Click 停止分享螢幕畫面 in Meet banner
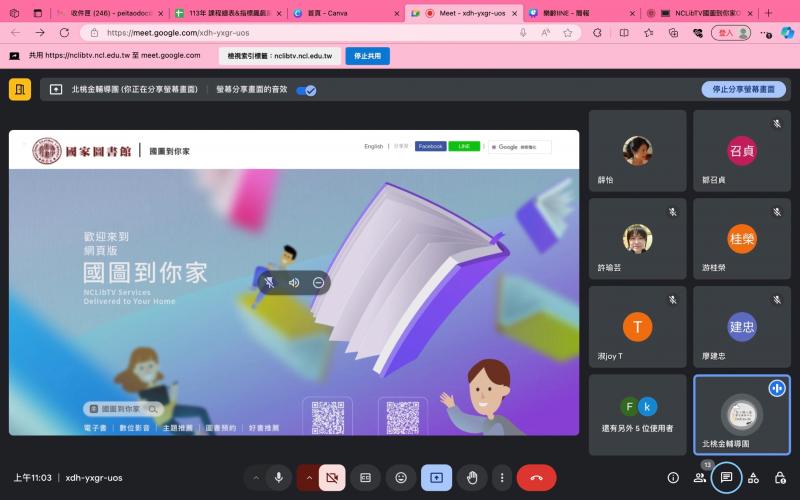 (743, 89)
